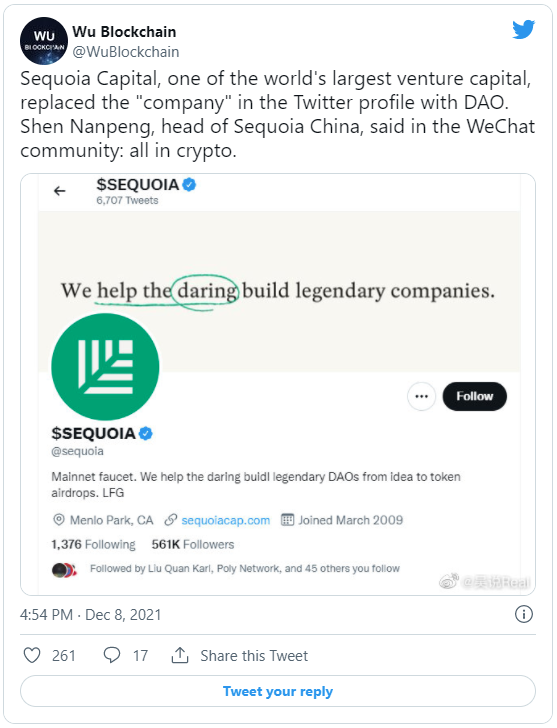This screenshot has height=728, width=557.
Task: View the 1,376 Following list
Action: coord(93,544)
